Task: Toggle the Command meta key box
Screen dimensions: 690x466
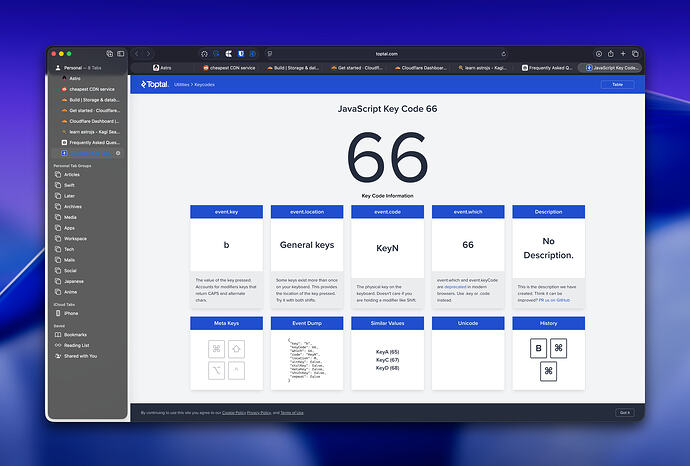Action: pos(215,349)
